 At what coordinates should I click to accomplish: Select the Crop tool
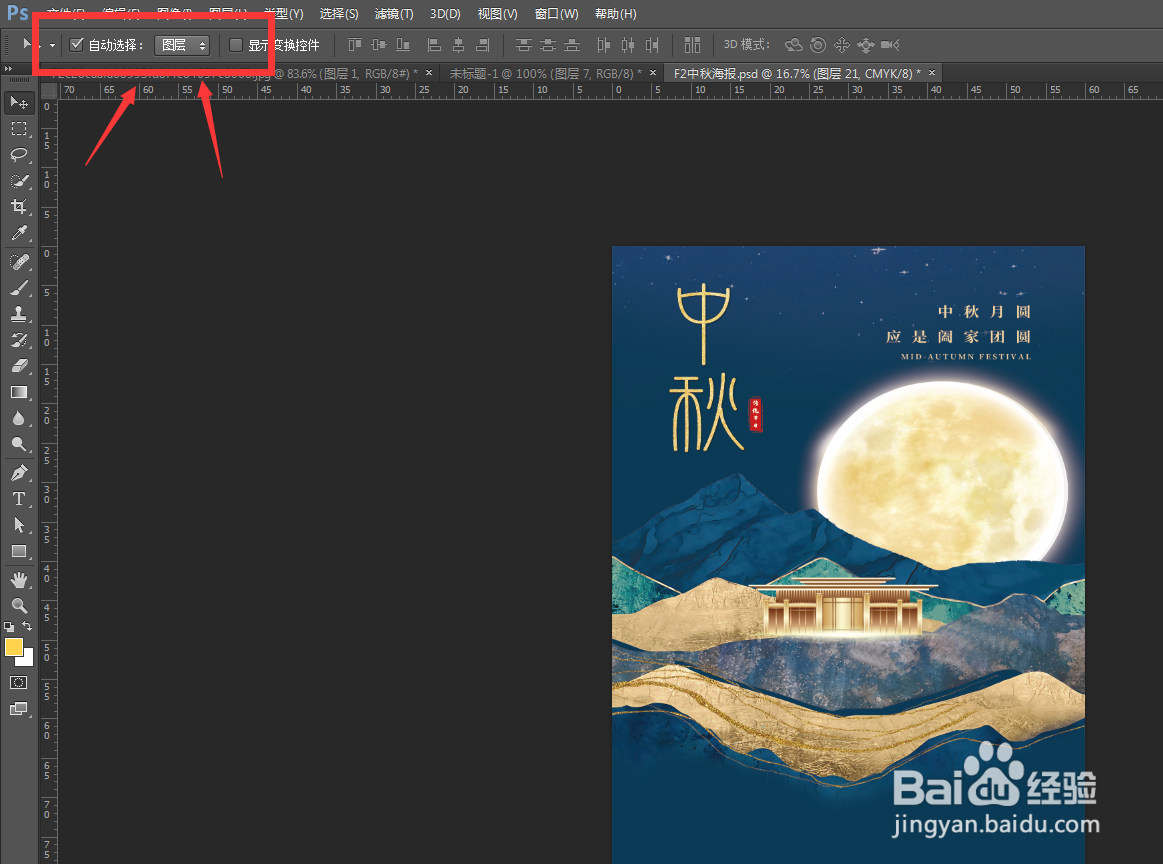19,207
